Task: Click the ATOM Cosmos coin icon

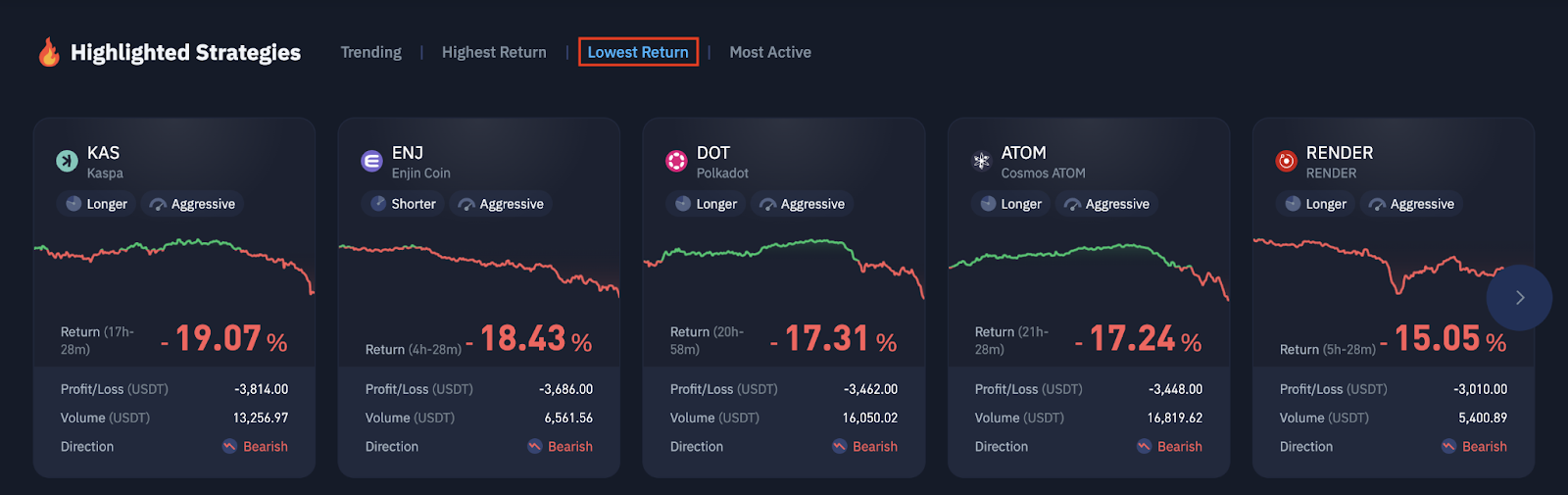Action: tap(981, 161)
